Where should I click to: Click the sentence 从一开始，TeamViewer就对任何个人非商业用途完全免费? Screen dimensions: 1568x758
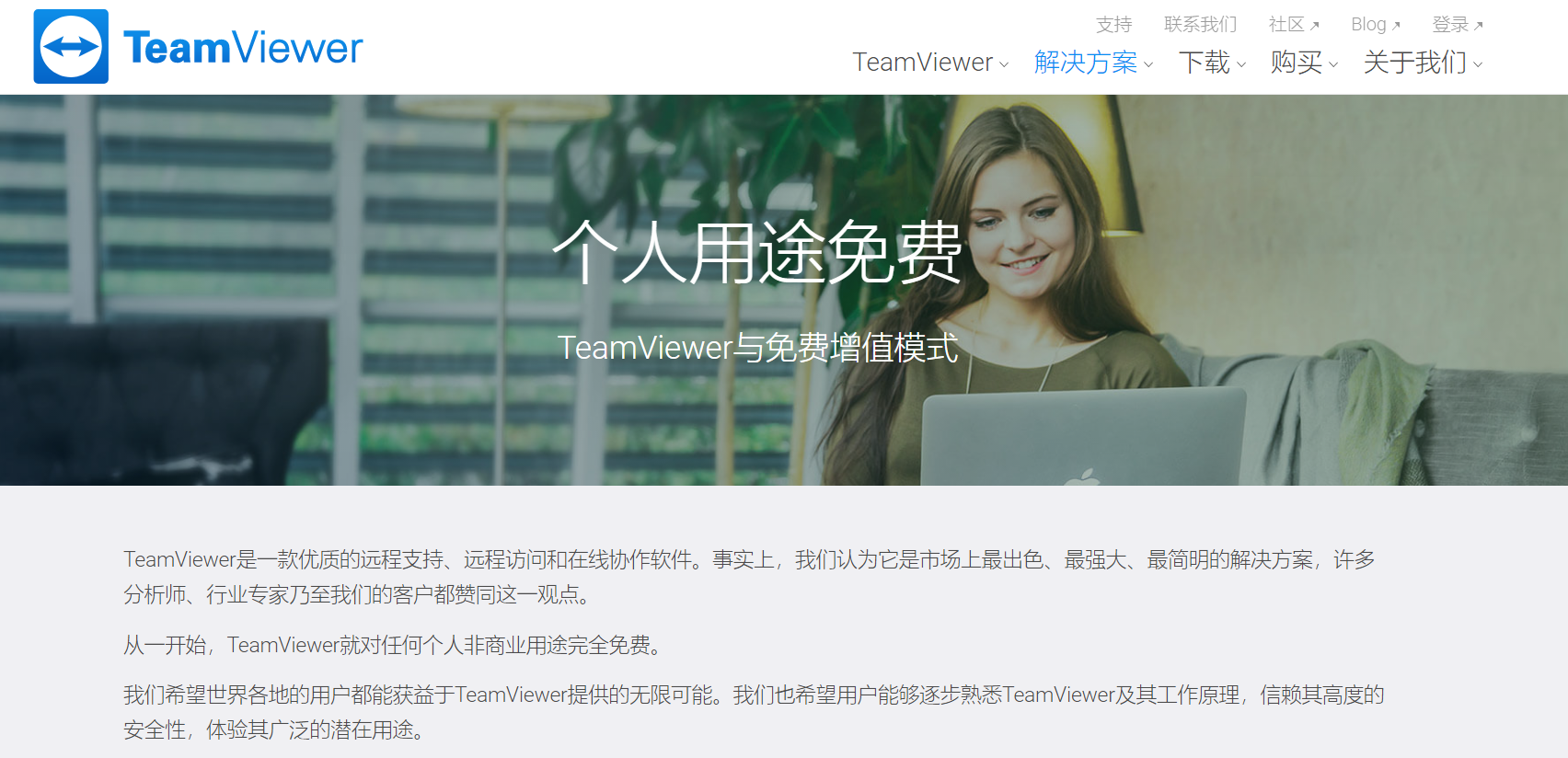394,645
